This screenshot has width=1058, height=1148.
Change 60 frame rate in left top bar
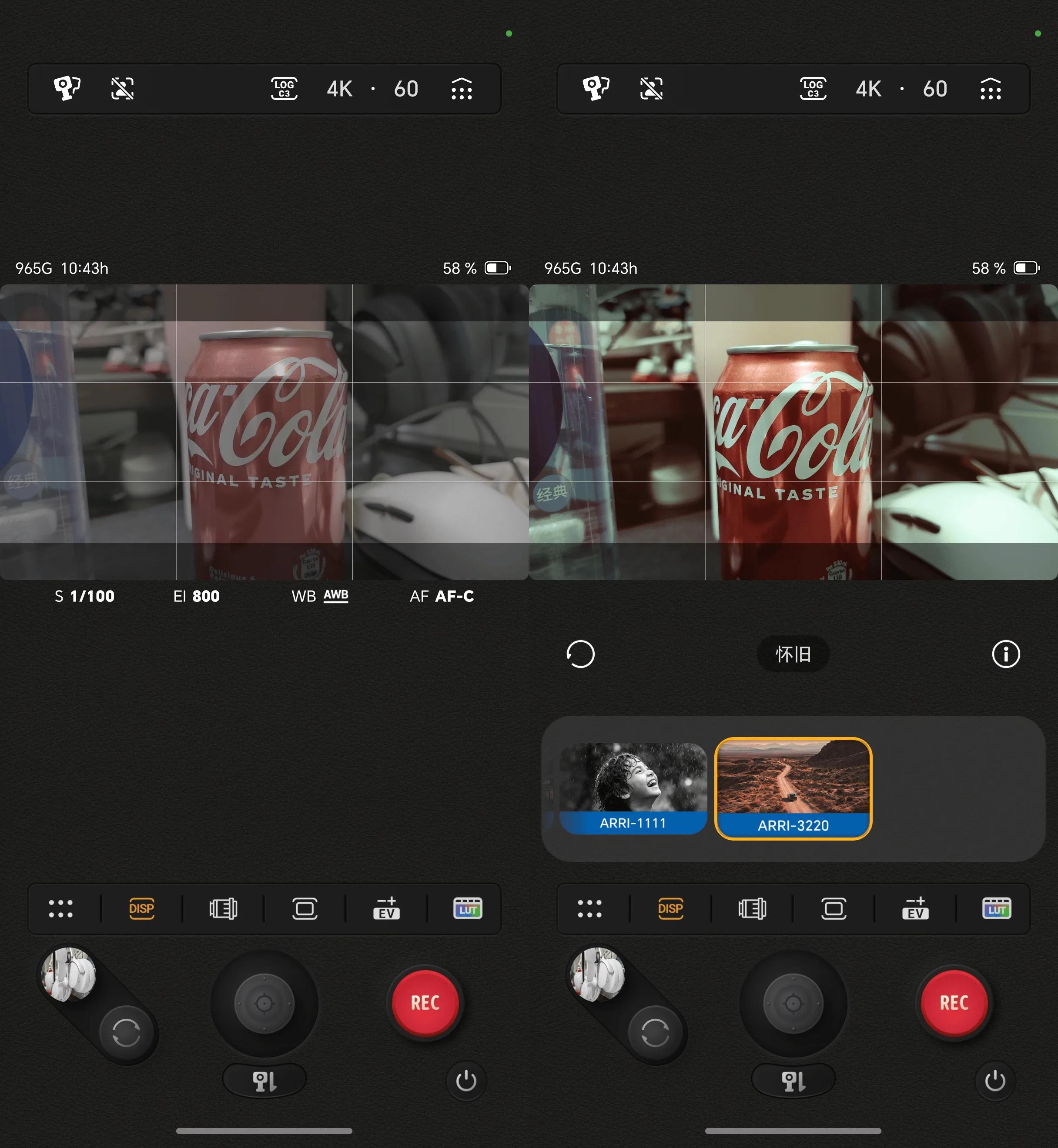[x=406, y=89]
